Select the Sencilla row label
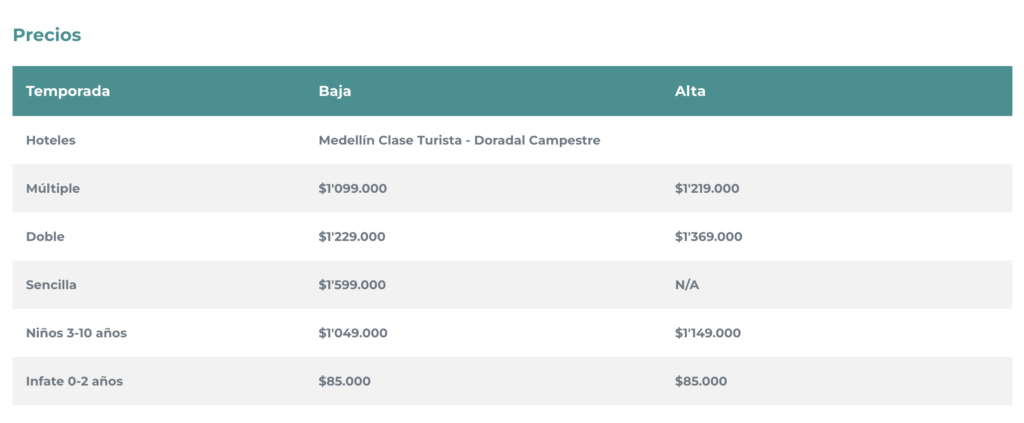Screen dimensions: 1024x423 [51, 285]
